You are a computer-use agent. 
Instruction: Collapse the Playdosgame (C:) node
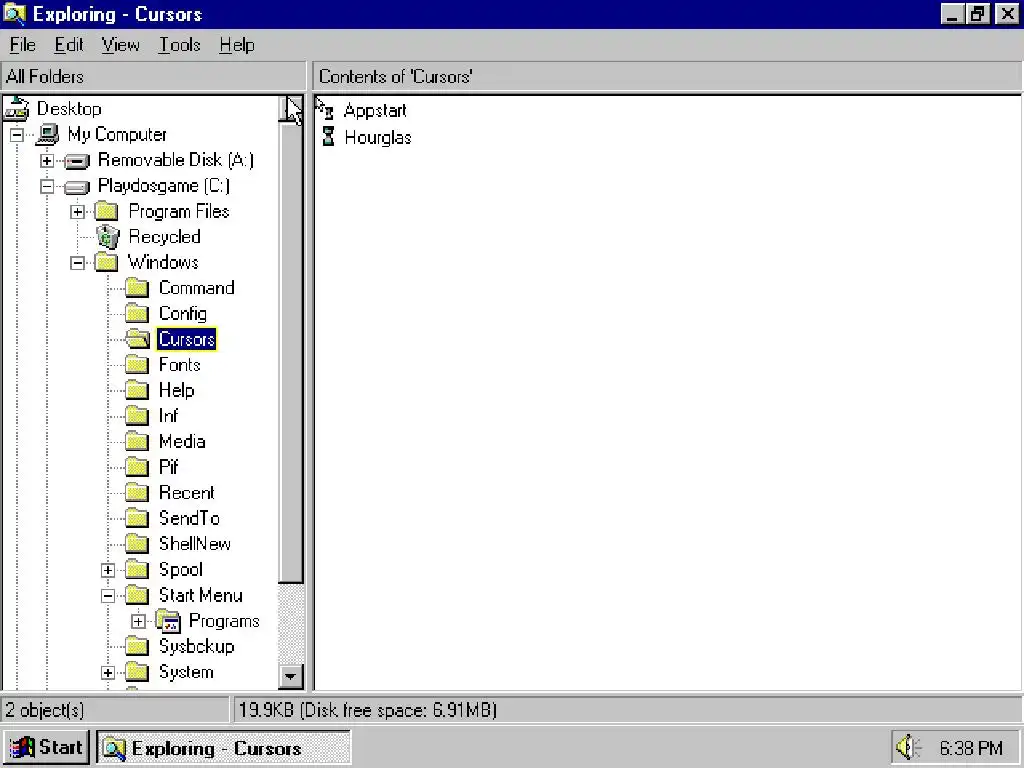tap(47, 186)
